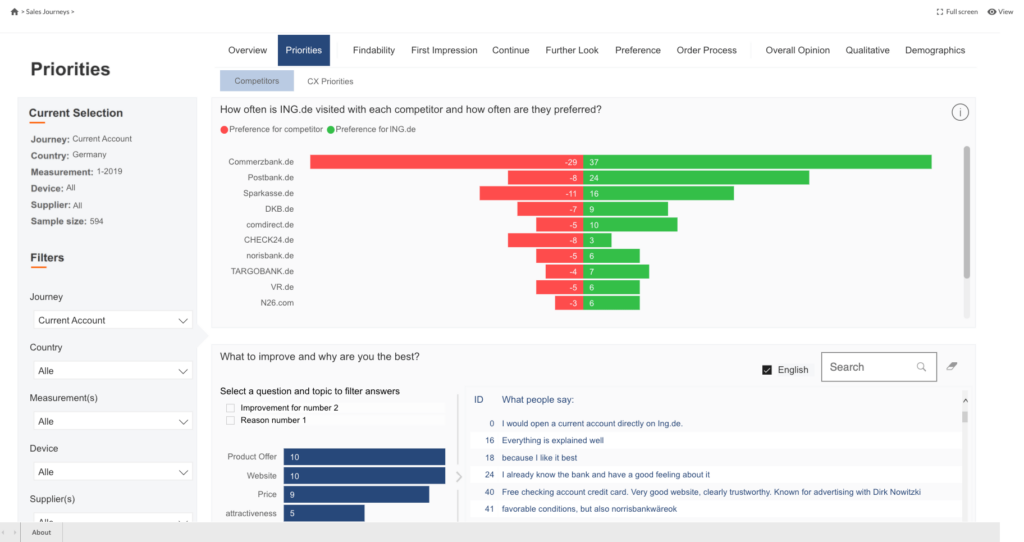Switch to the First Impression tab
1024x542 pixels.
click(x=444, y=50)
